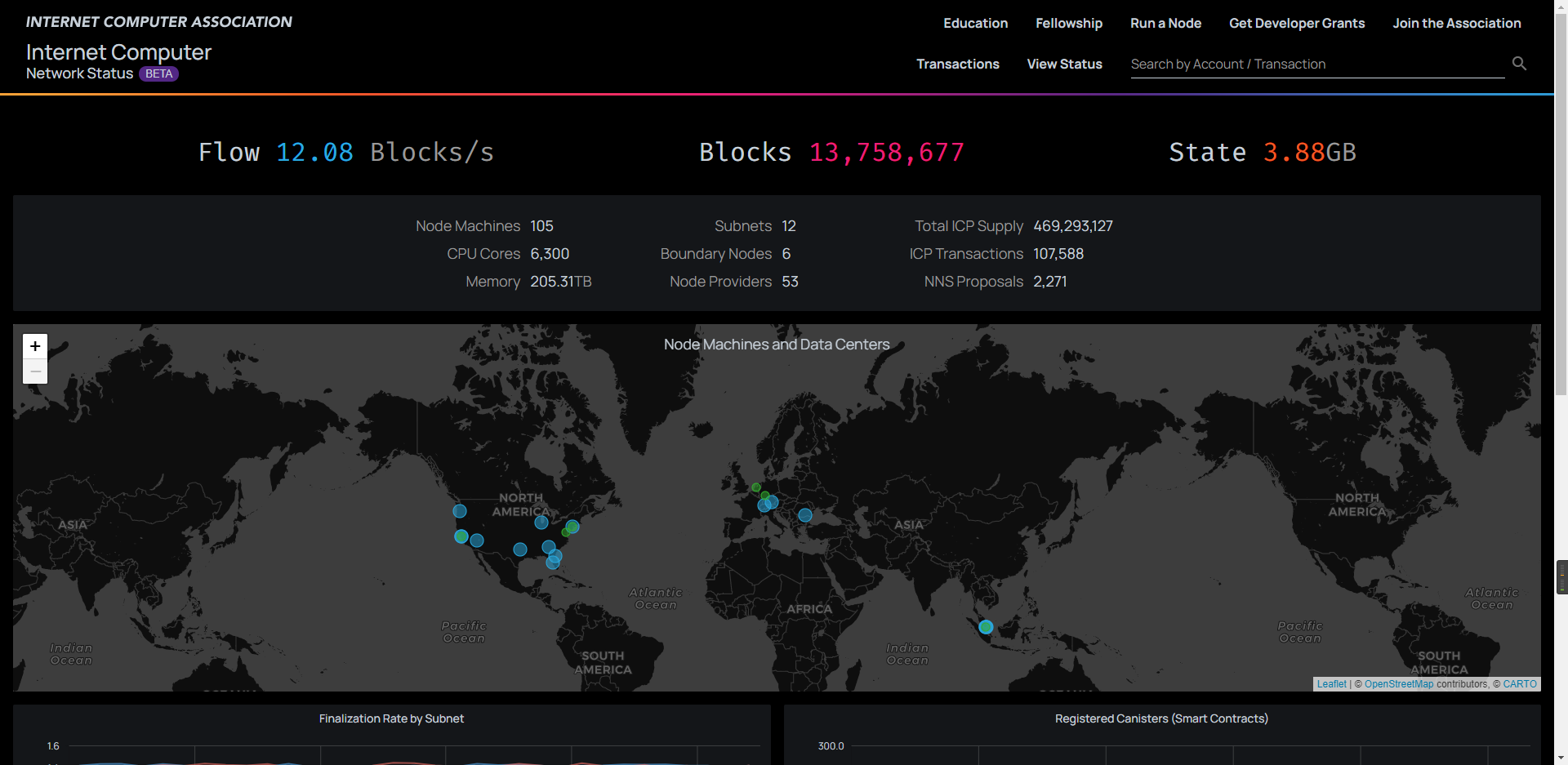Click the page scrollbar down arrow
Image resolution: width=1568 pixels, height=765 pixels.
pyautogui.click(x=1561, y=758)
